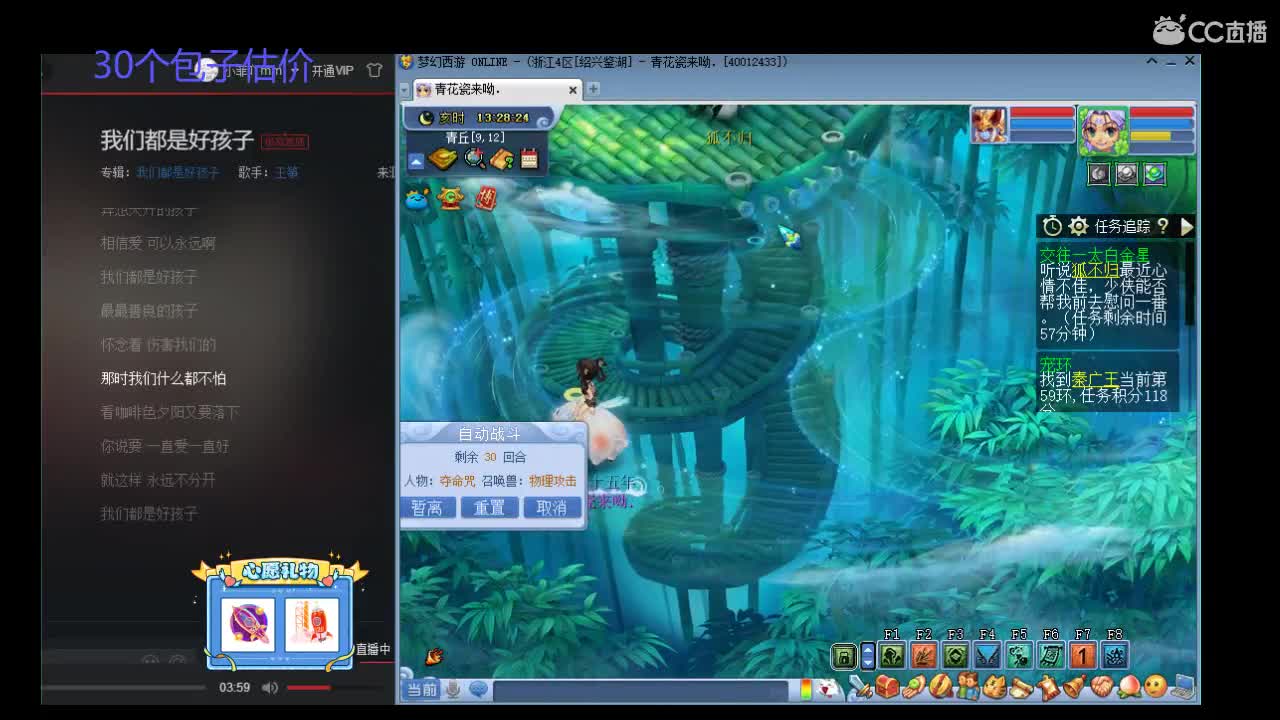Click the green orb buff status icon

coord(1155,174)
